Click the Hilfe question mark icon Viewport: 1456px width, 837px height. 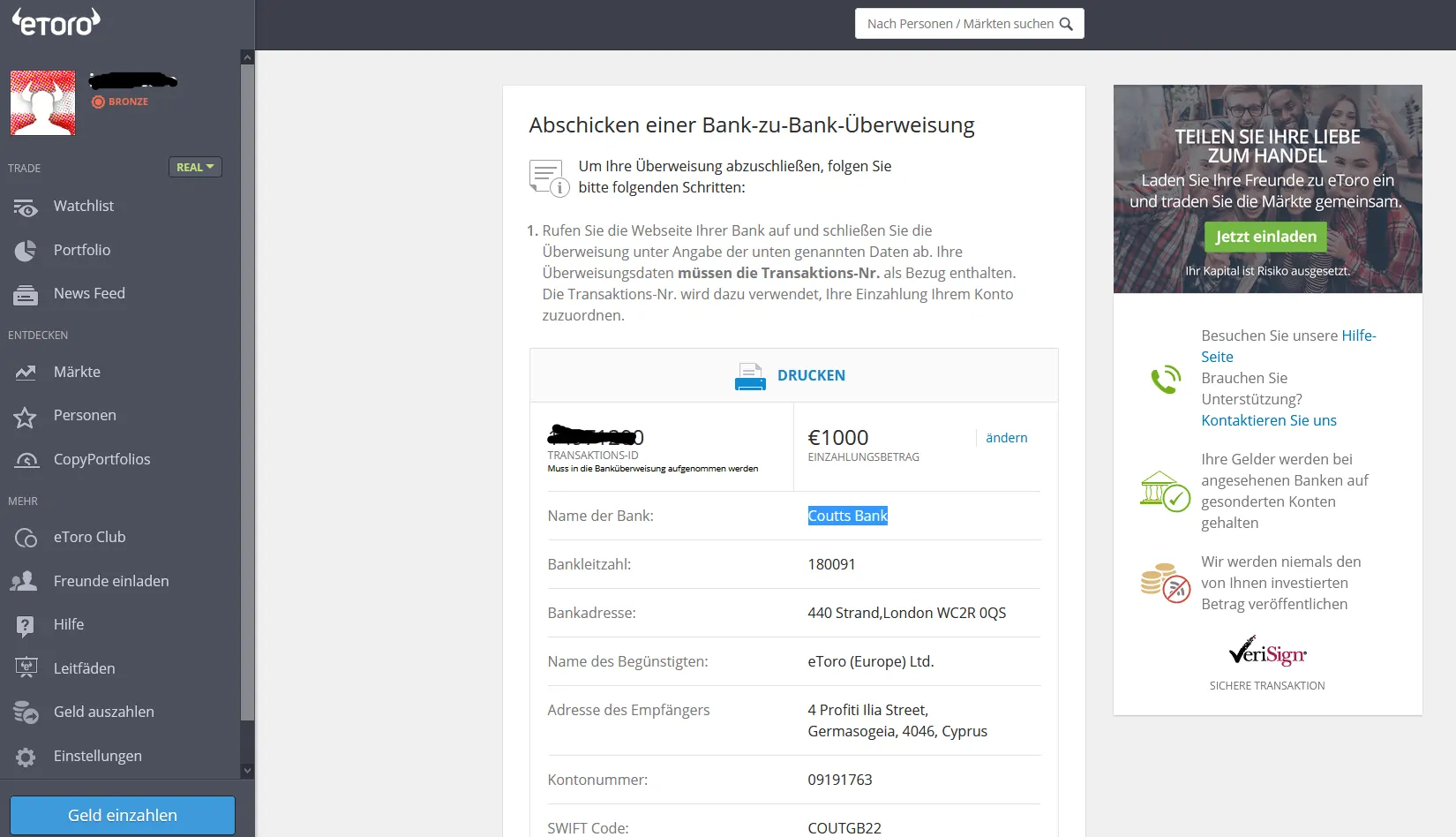click(x=26, y=626)
